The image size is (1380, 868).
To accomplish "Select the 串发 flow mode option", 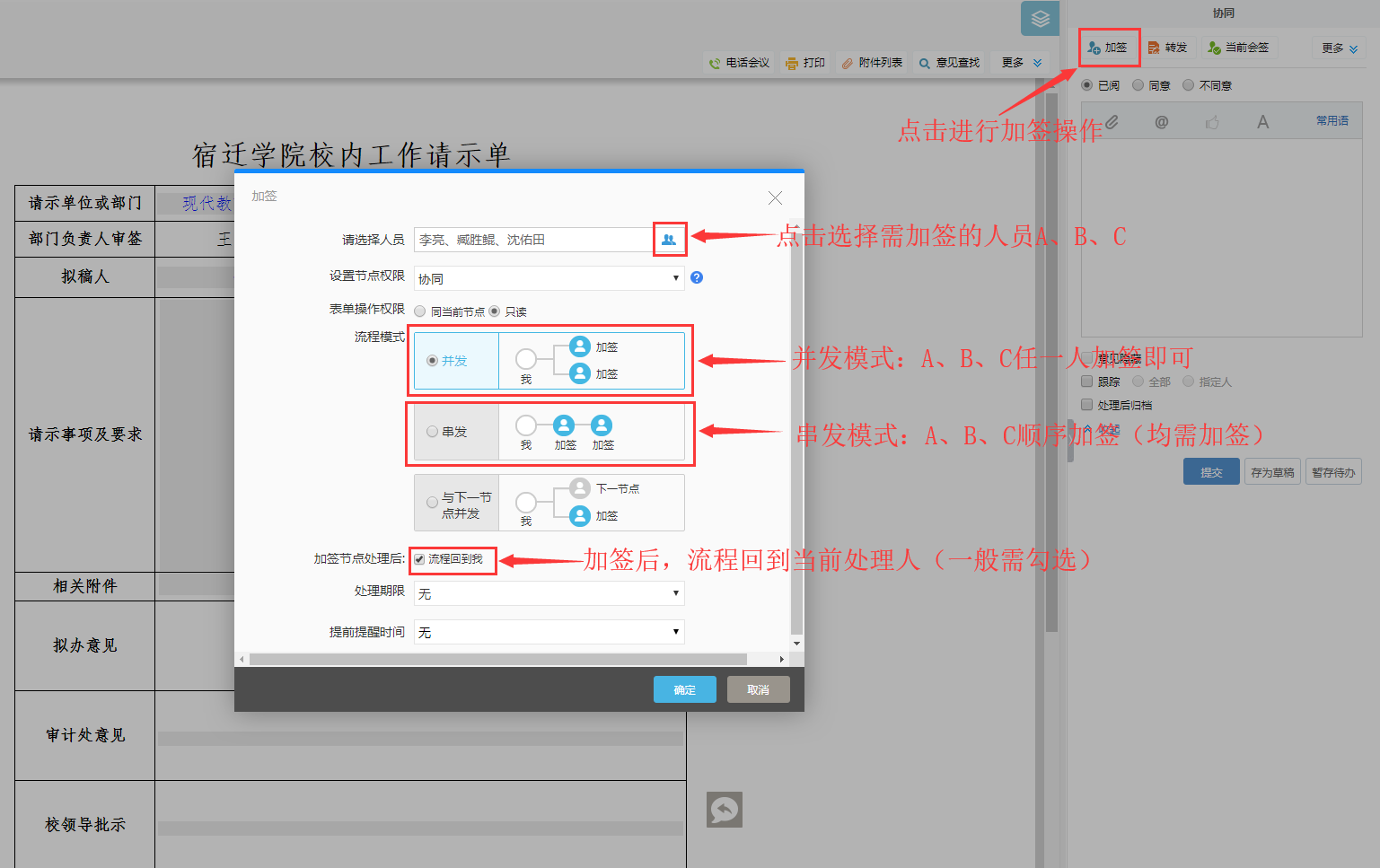I will [x=433, y=432].
